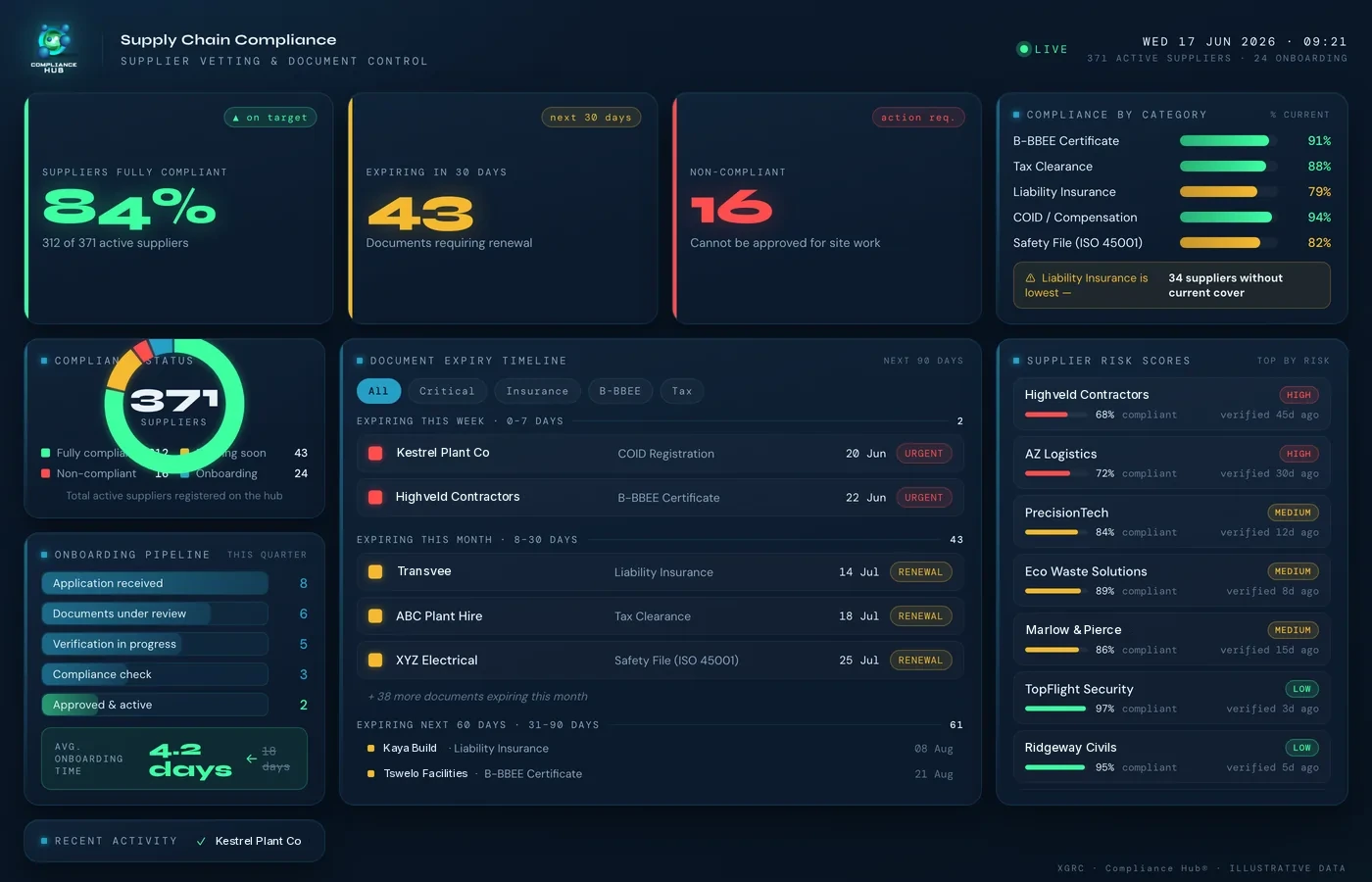The image size is (1372, 882).
Task: Click the MEDIUM risk badge for PrecisionTech
Action: pos(1294,513)
